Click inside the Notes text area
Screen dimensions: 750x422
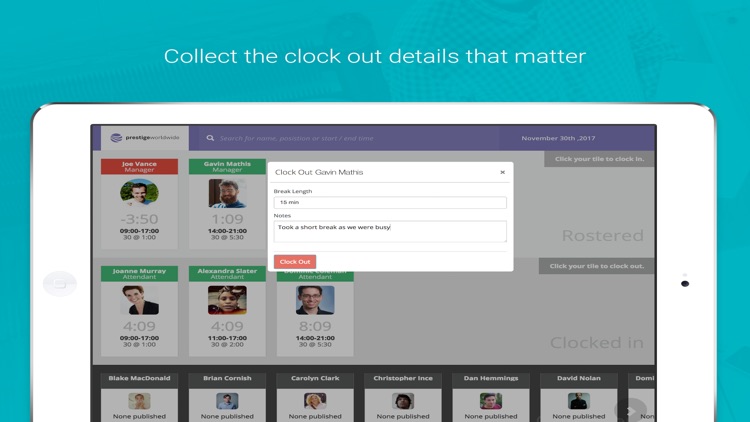pos(390,231)
